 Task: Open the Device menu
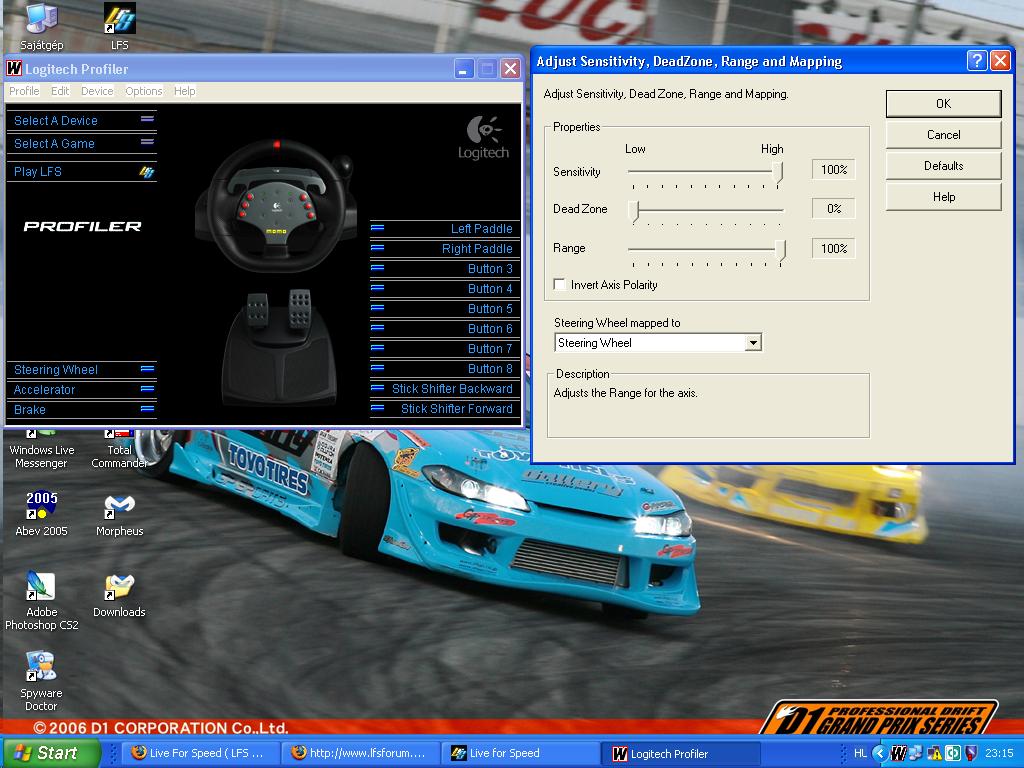(97, 91)
